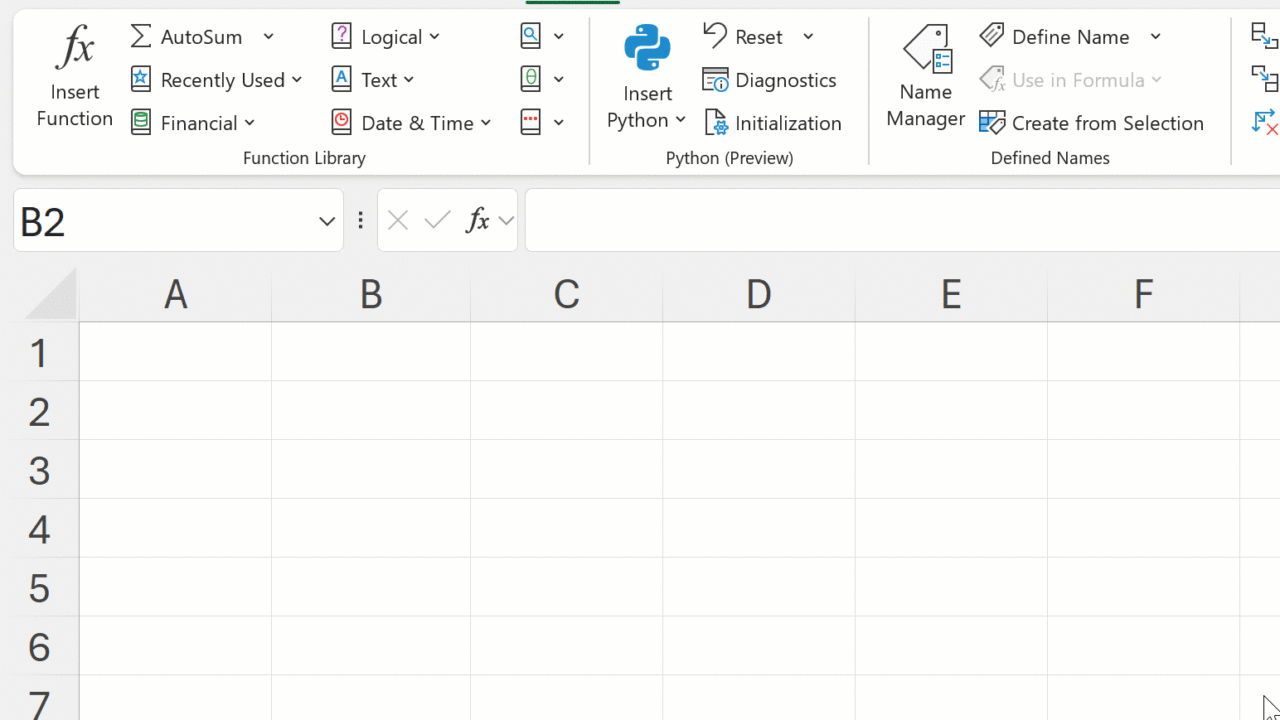Image resolution: width=1280 pixels, height=720 pixels.
Task: Select column D header
Action: click(x=758, y=294)
